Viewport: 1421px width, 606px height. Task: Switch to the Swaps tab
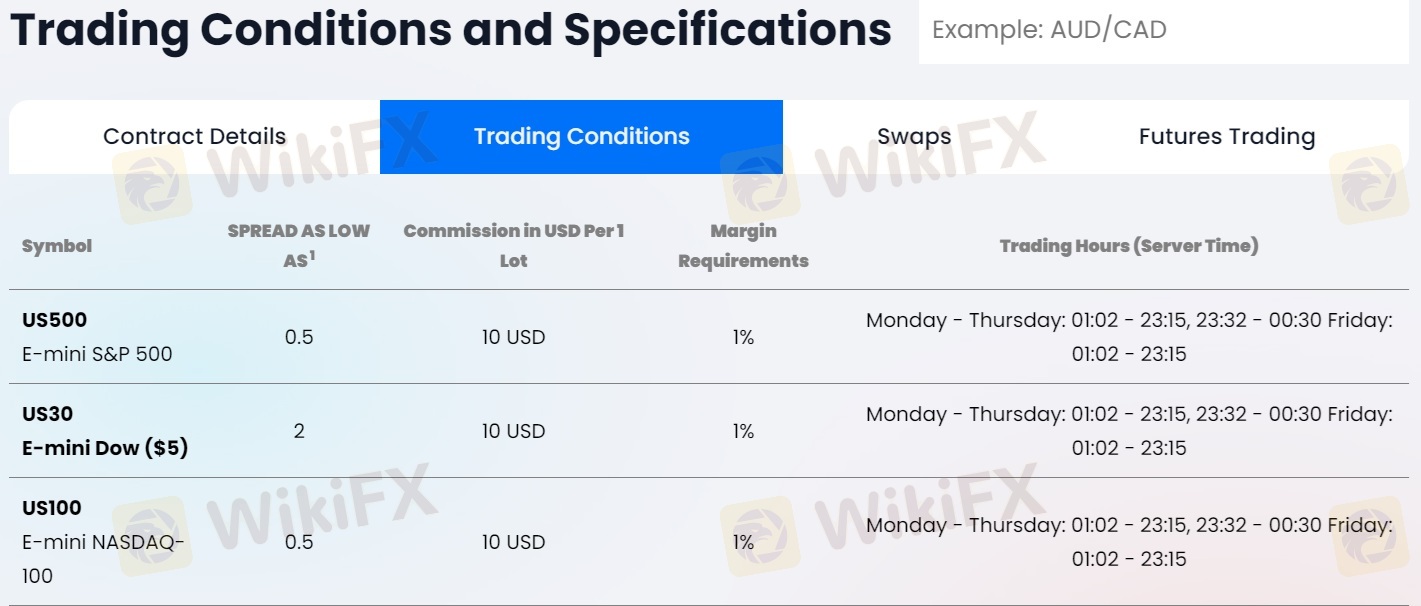tap(914, 137)
